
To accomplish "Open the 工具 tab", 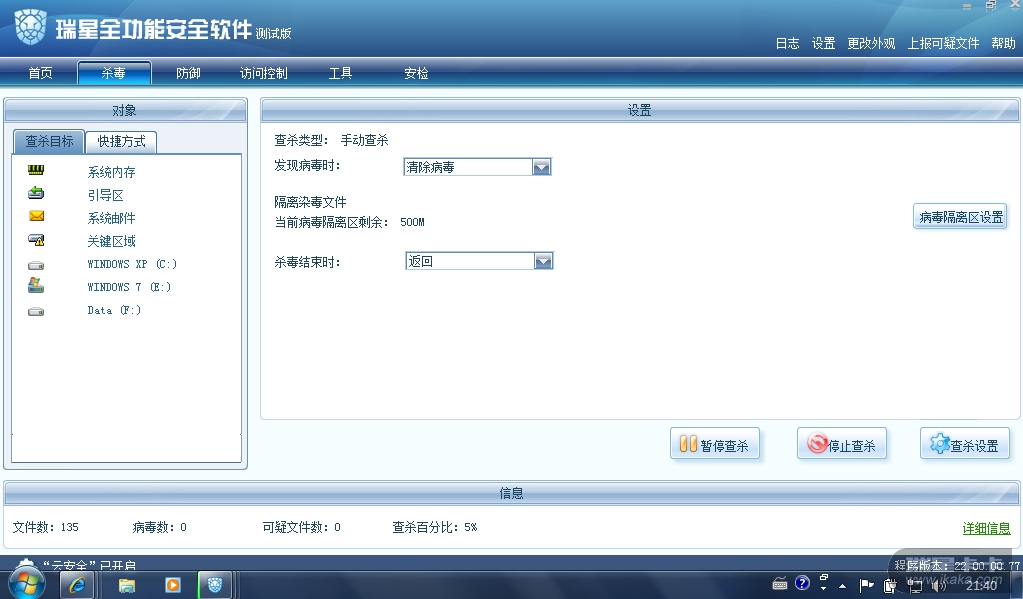I will click(x=340, y=73).
